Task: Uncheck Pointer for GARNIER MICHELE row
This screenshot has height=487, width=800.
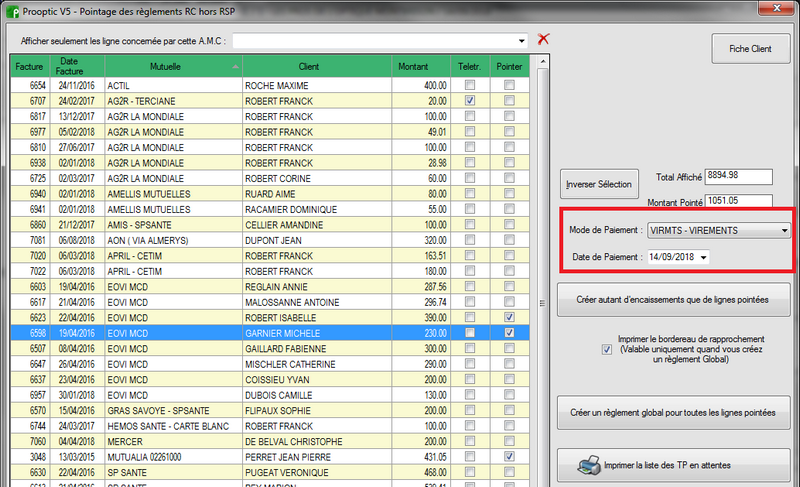Action: click(x=509, y=332)
